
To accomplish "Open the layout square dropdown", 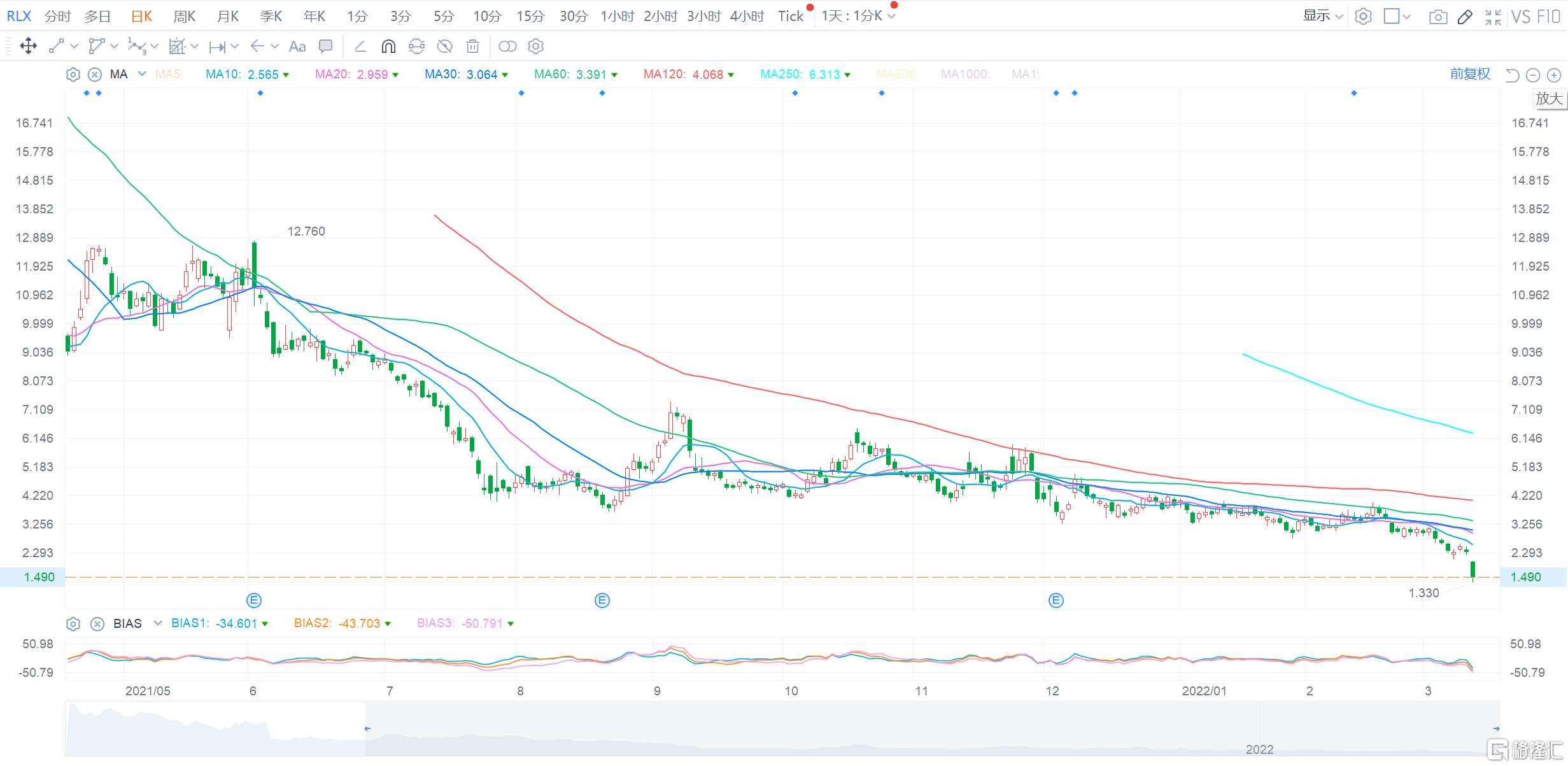I will 1397,17.
